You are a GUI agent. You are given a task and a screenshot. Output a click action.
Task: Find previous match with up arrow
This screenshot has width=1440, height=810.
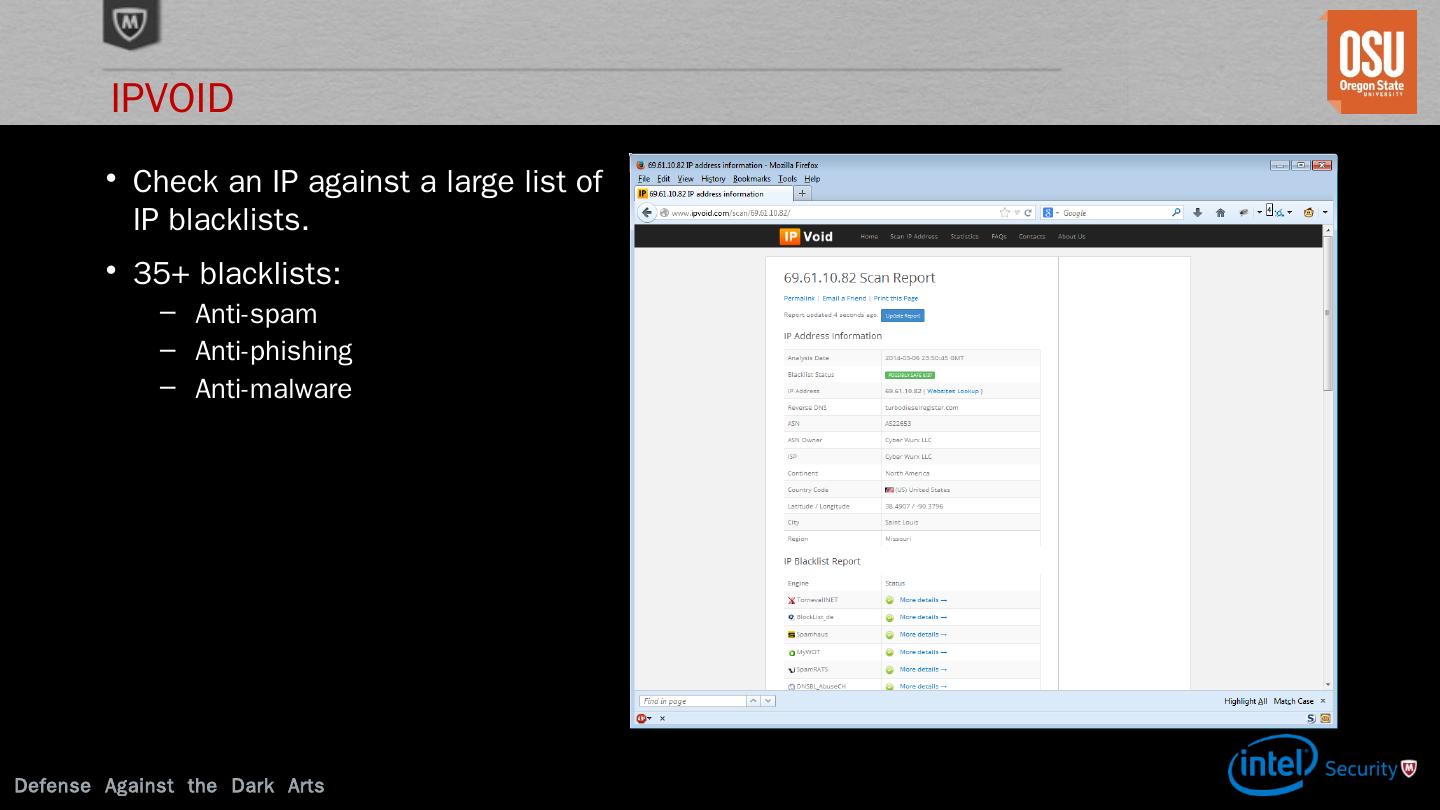pyautogui.click(x=754, y=701)
